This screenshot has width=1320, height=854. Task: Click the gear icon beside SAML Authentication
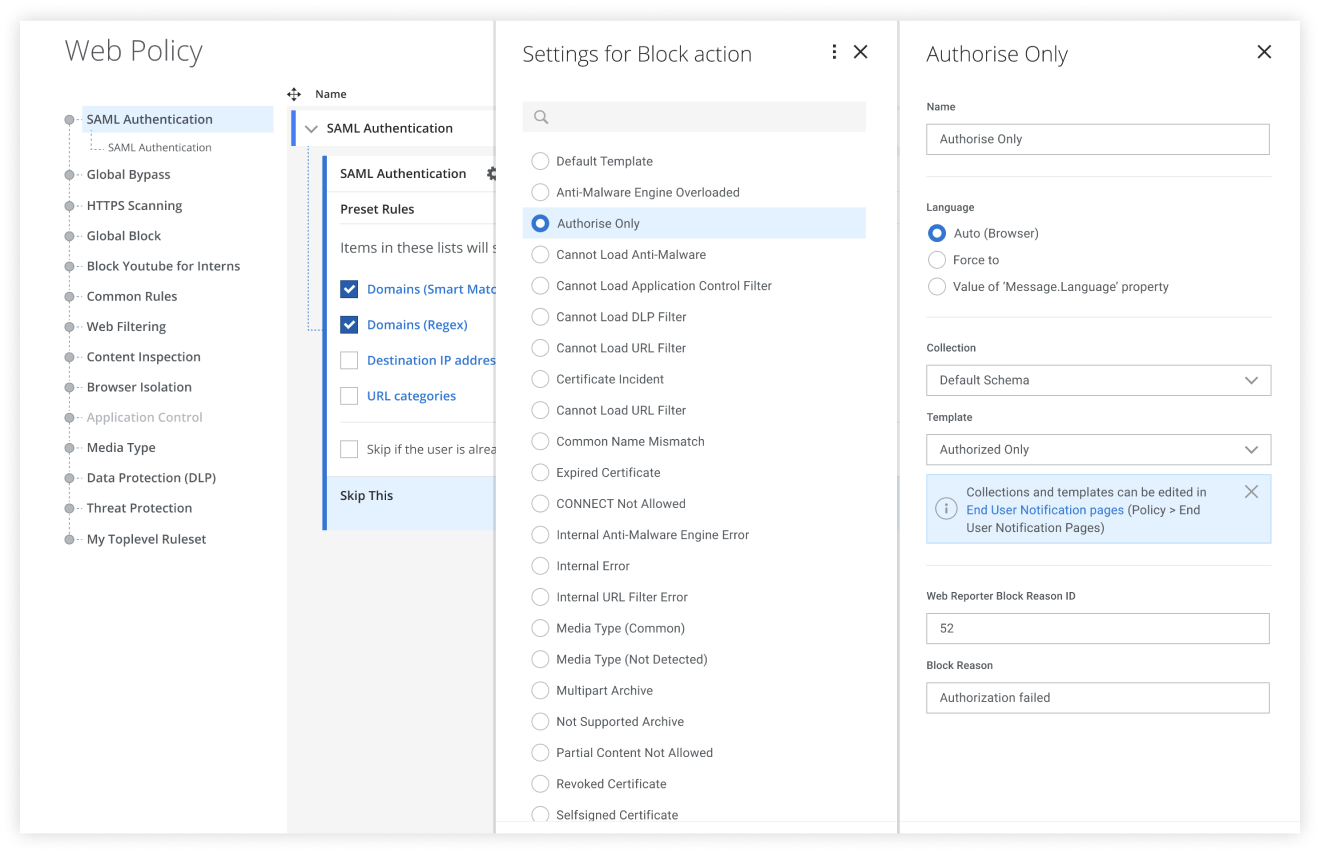[x=491, y=174]
